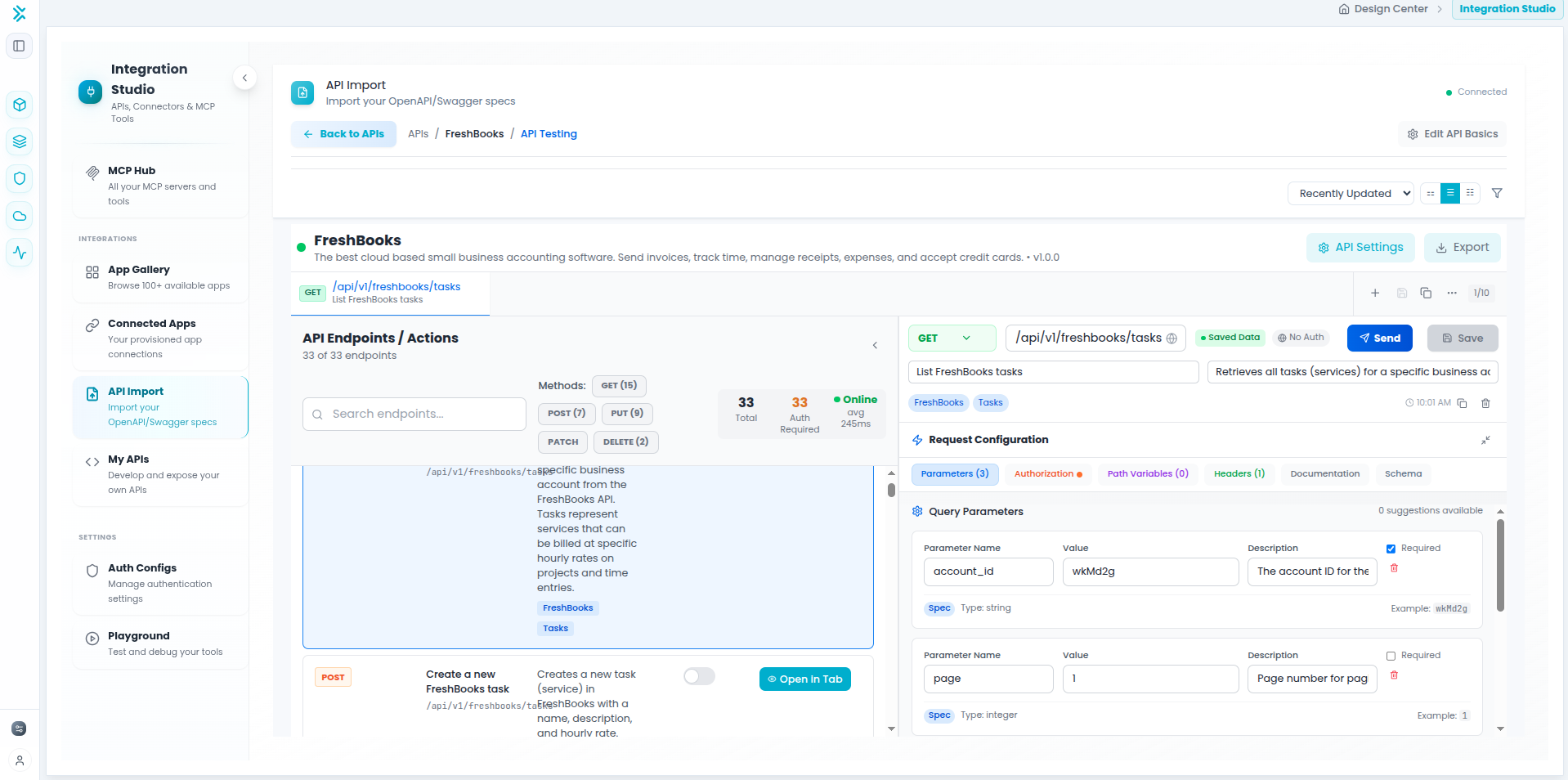
Task: Collapse the Request Configuration panel
Action: coord(1485,440)
